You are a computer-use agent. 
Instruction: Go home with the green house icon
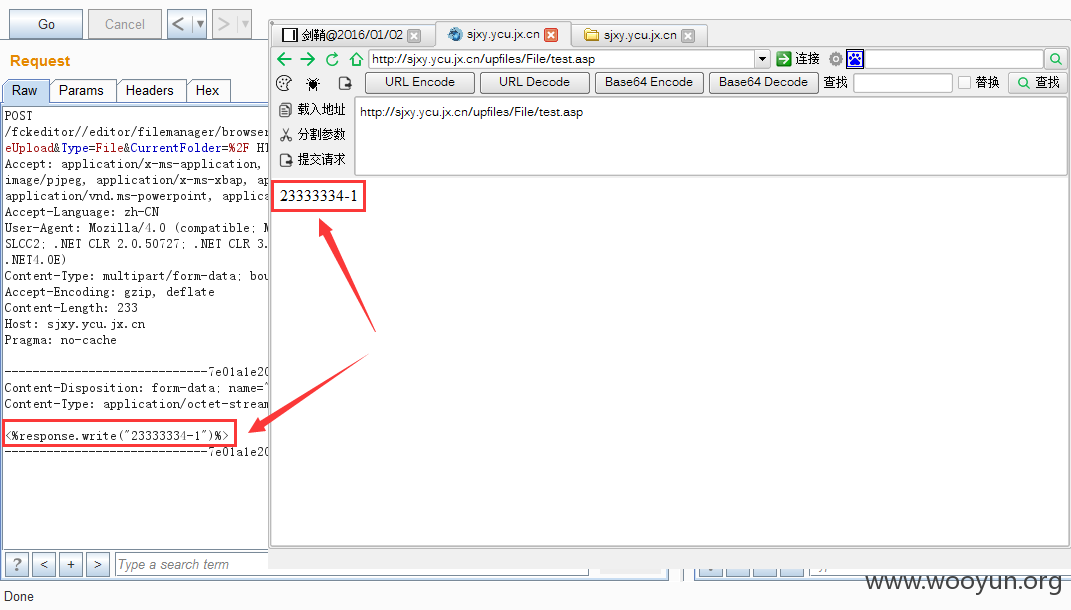(356, 59)
